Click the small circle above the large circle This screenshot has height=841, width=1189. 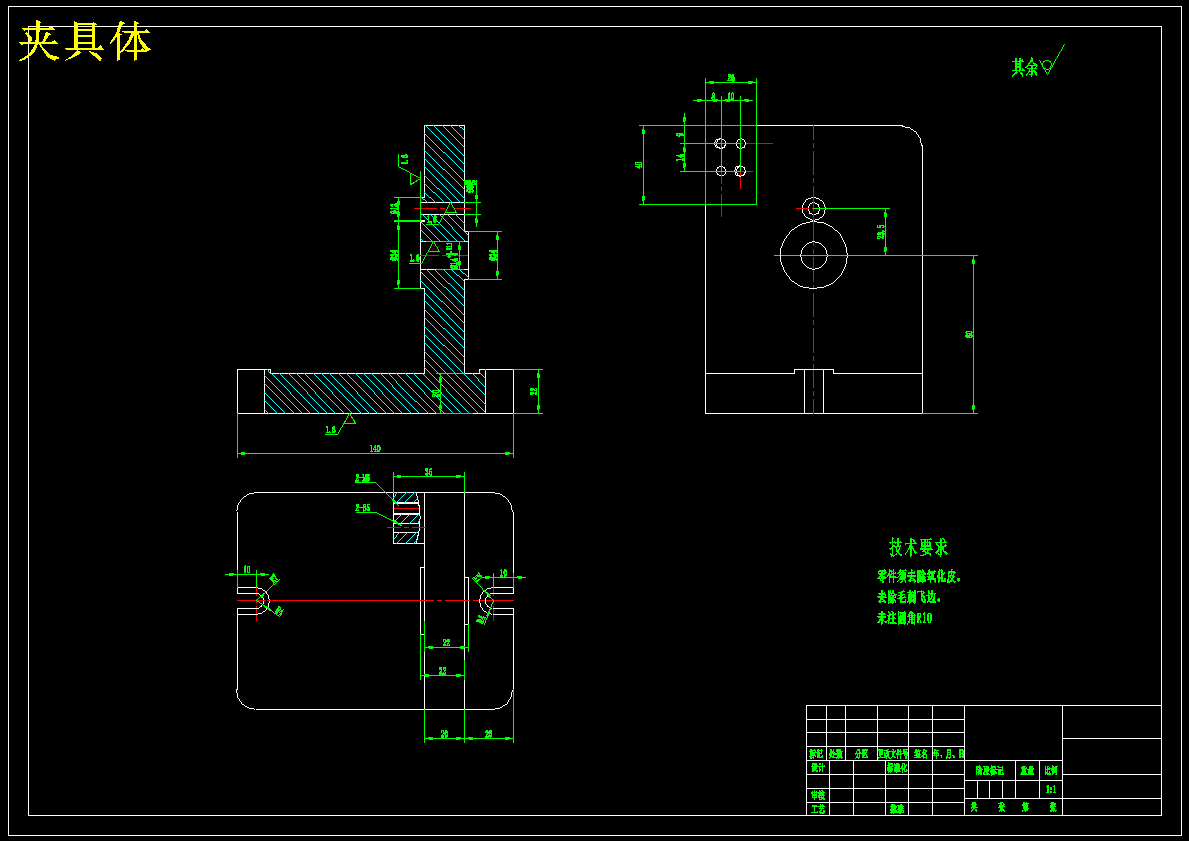(814, 208)
